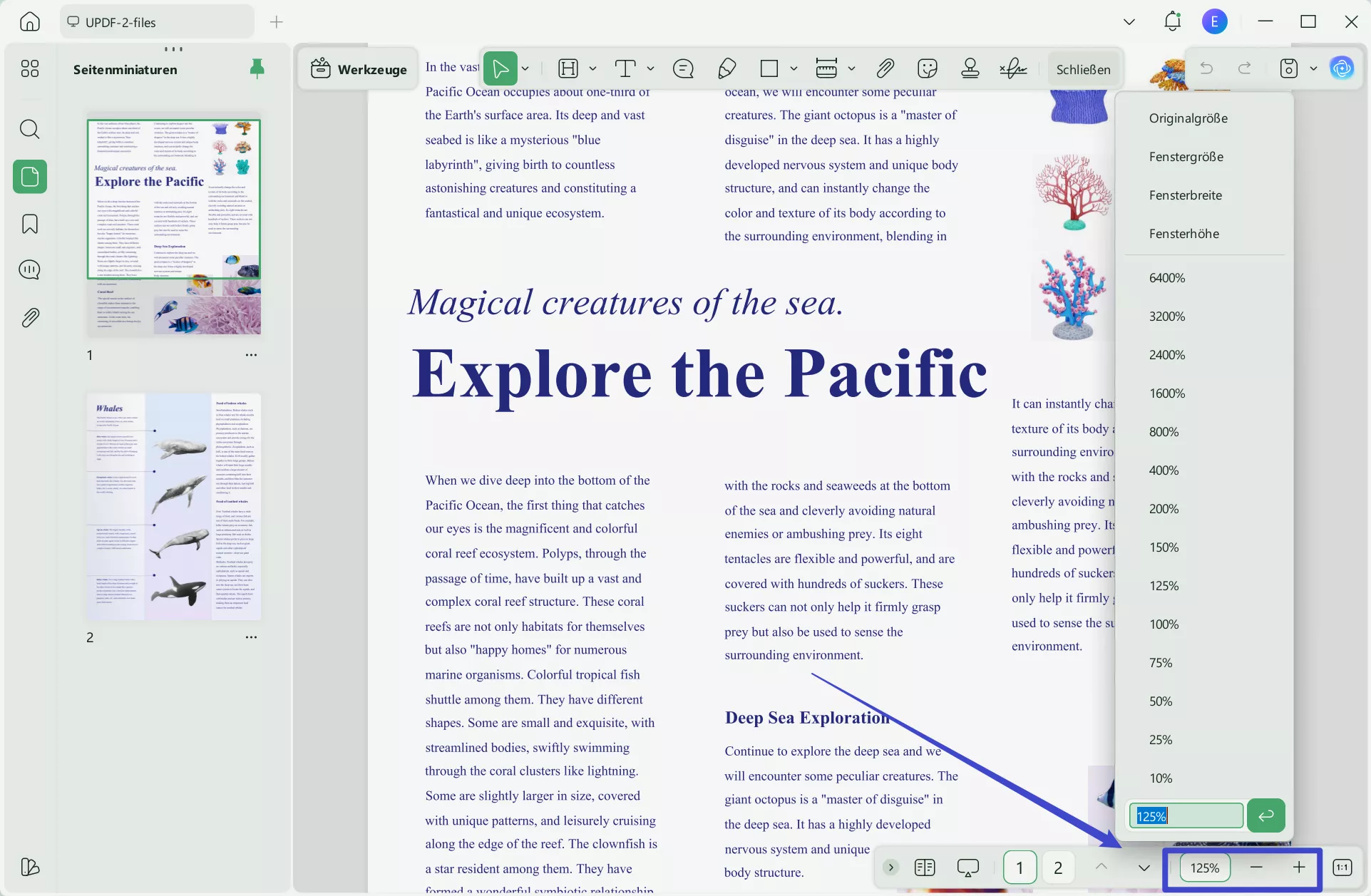The width and height of the screenshot is (1371, 896).
Task: Select the comment note tool
Action: click(682, 68)
